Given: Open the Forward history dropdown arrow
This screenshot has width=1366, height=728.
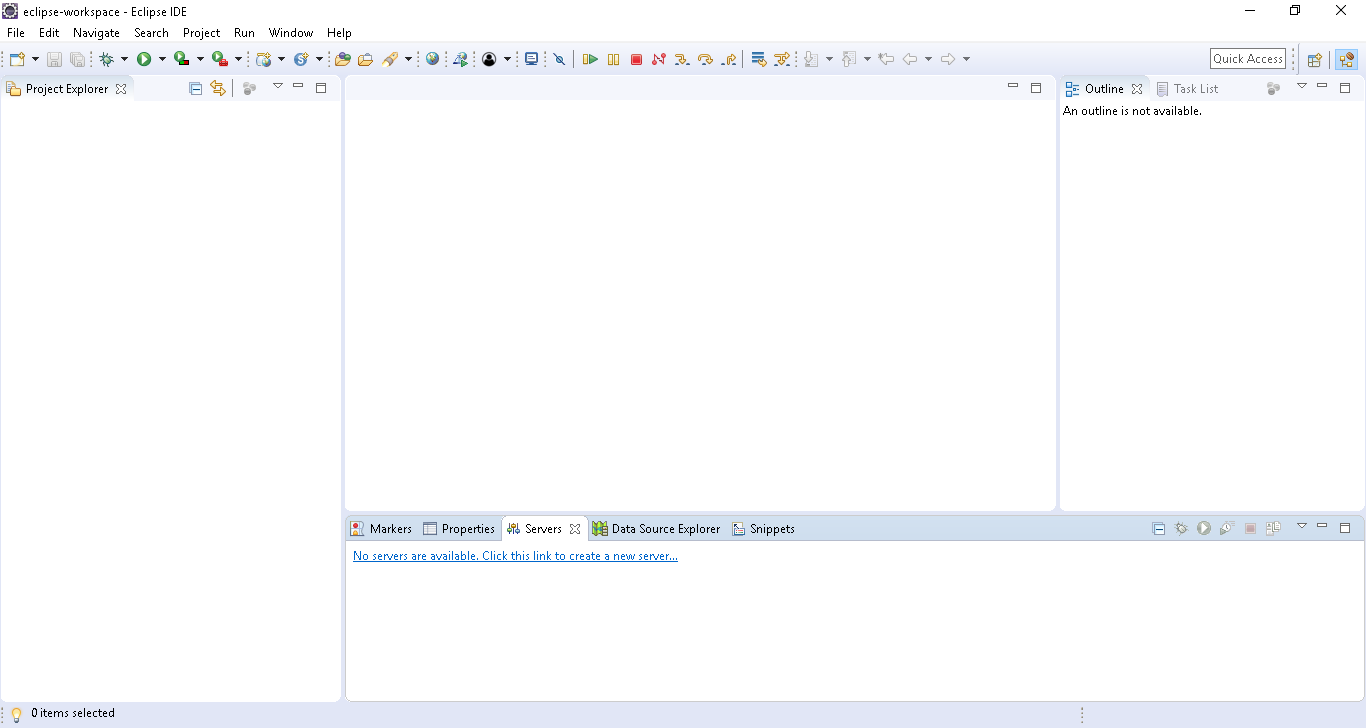Looking at the screenshot, I should tap(966, 59).
